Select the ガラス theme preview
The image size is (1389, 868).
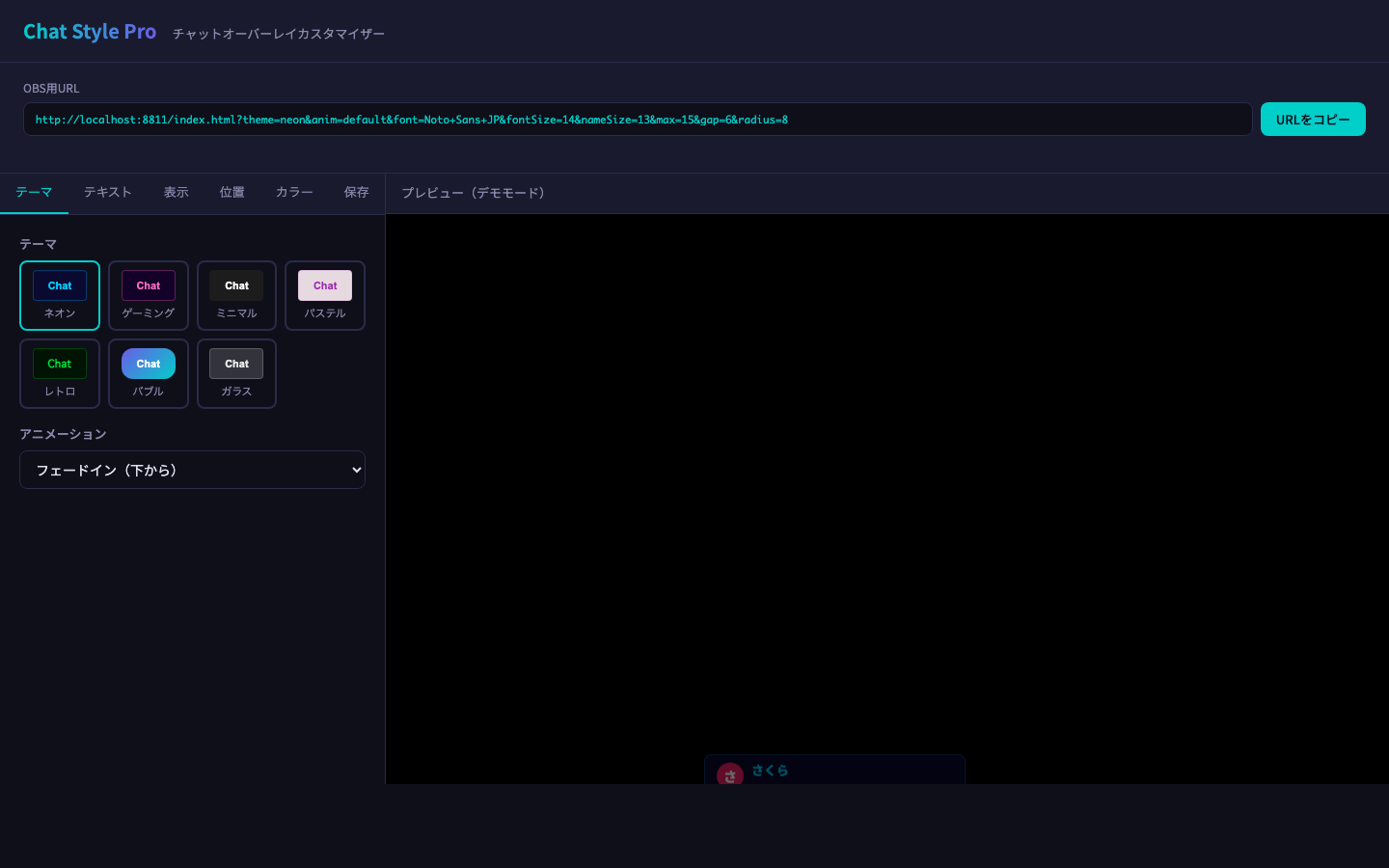(236, 373)
